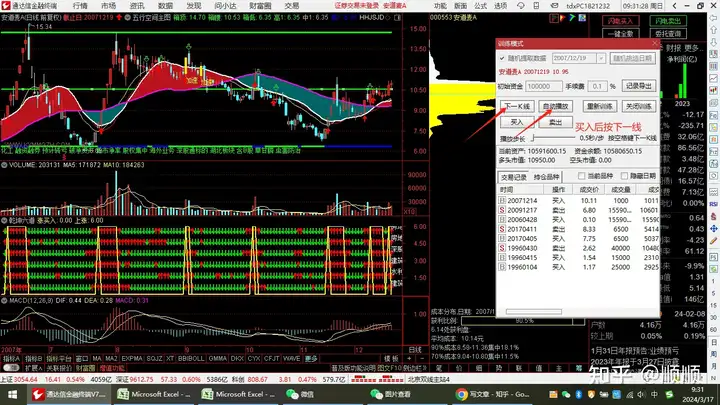Open Windows Start menu
This screenshot has width=720, height=405.
click(x=12, y=394)
